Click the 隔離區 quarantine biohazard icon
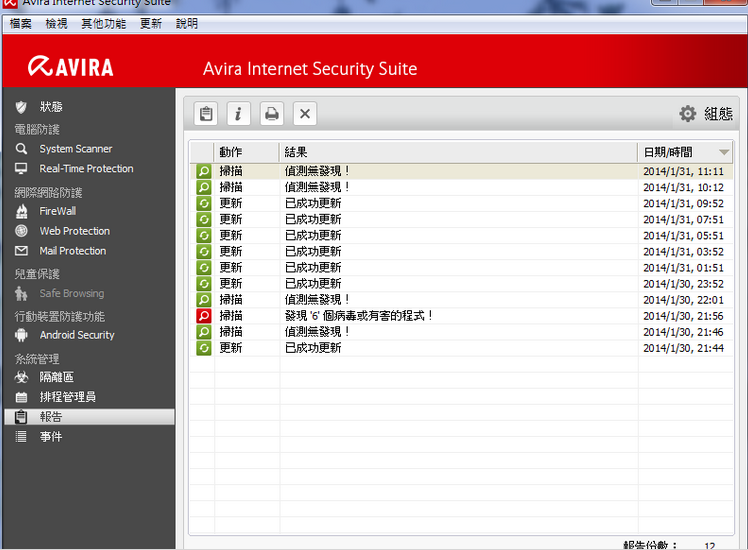 [21, 377]
